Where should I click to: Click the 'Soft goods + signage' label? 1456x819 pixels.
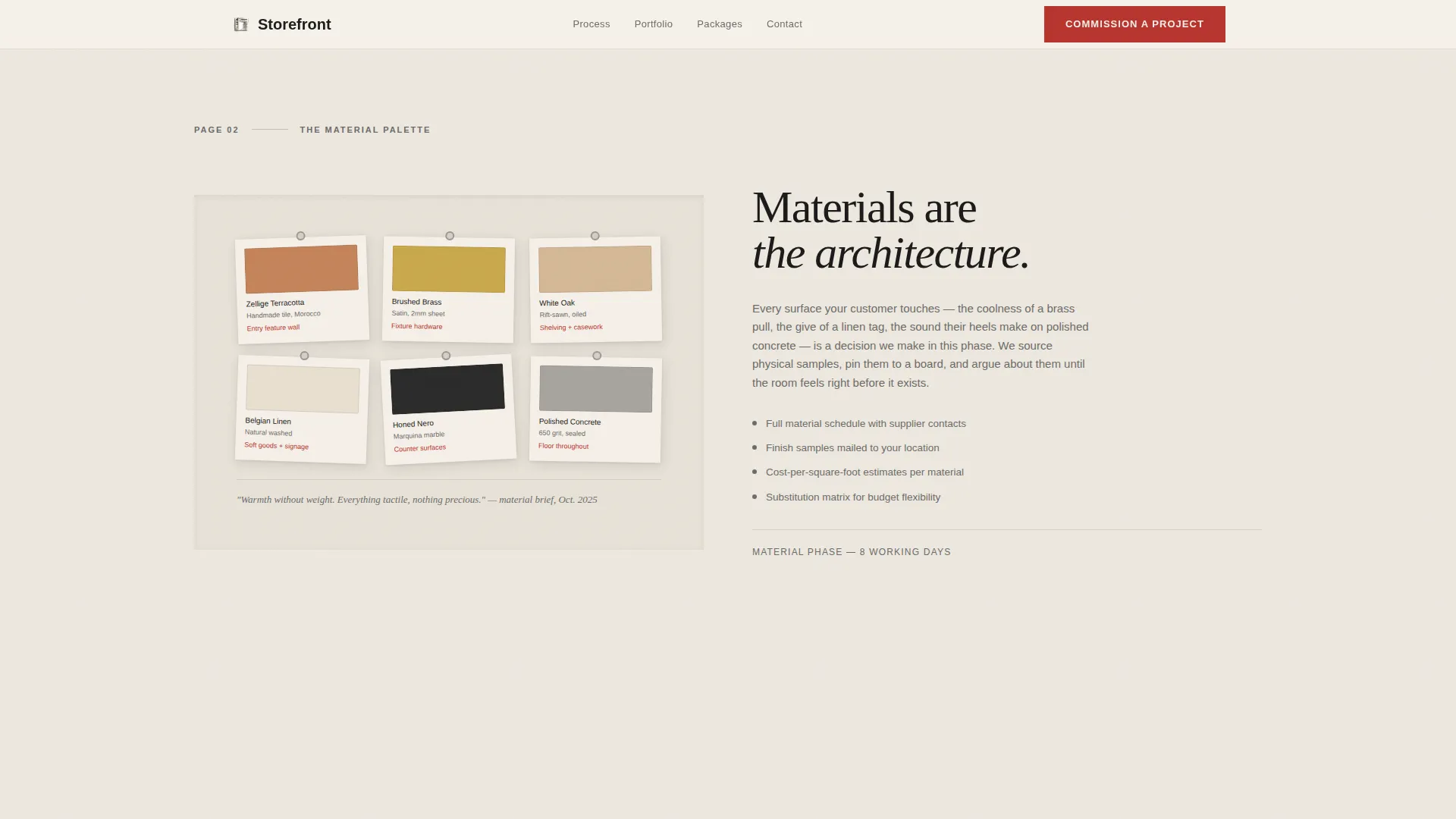[x=276, y=446]
